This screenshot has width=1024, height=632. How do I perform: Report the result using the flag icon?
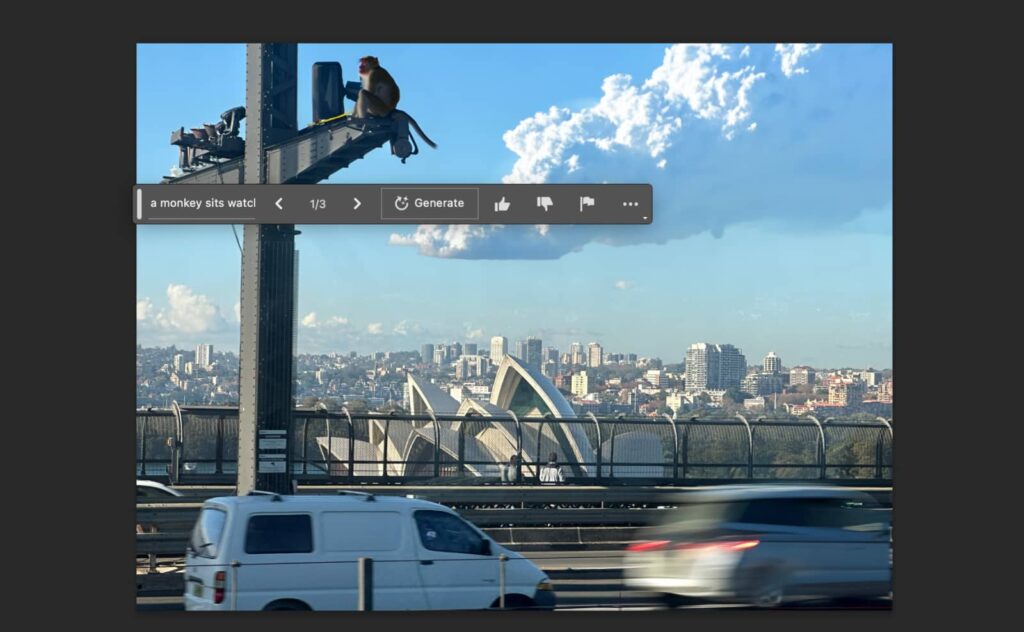[587, 204]
